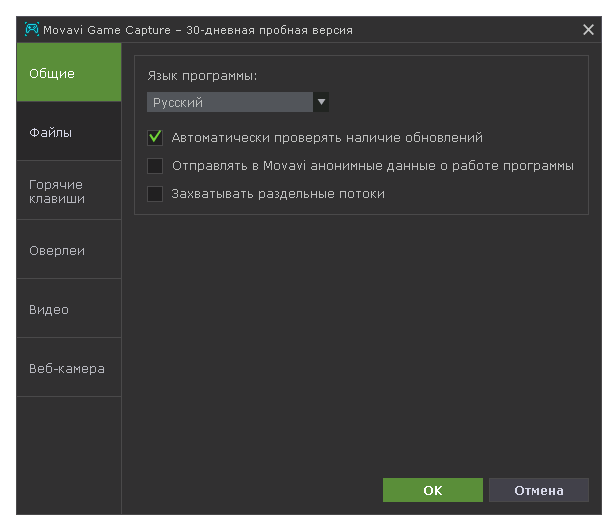Click the label text about анонимные данные

pyautogui.click(x=372, y=166)
